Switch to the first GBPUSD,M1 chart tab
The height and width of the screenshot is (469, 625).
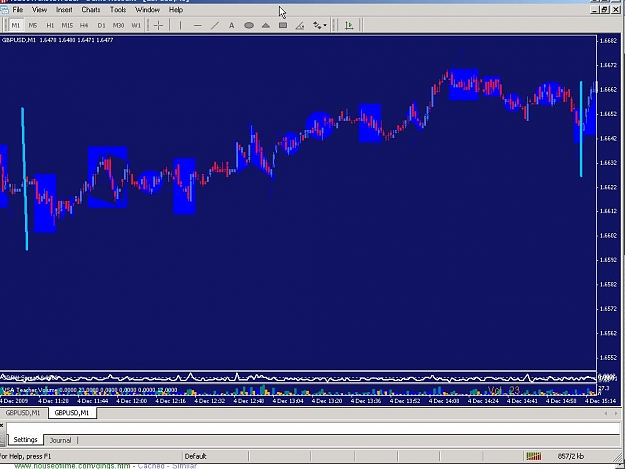tap(23, 413)
